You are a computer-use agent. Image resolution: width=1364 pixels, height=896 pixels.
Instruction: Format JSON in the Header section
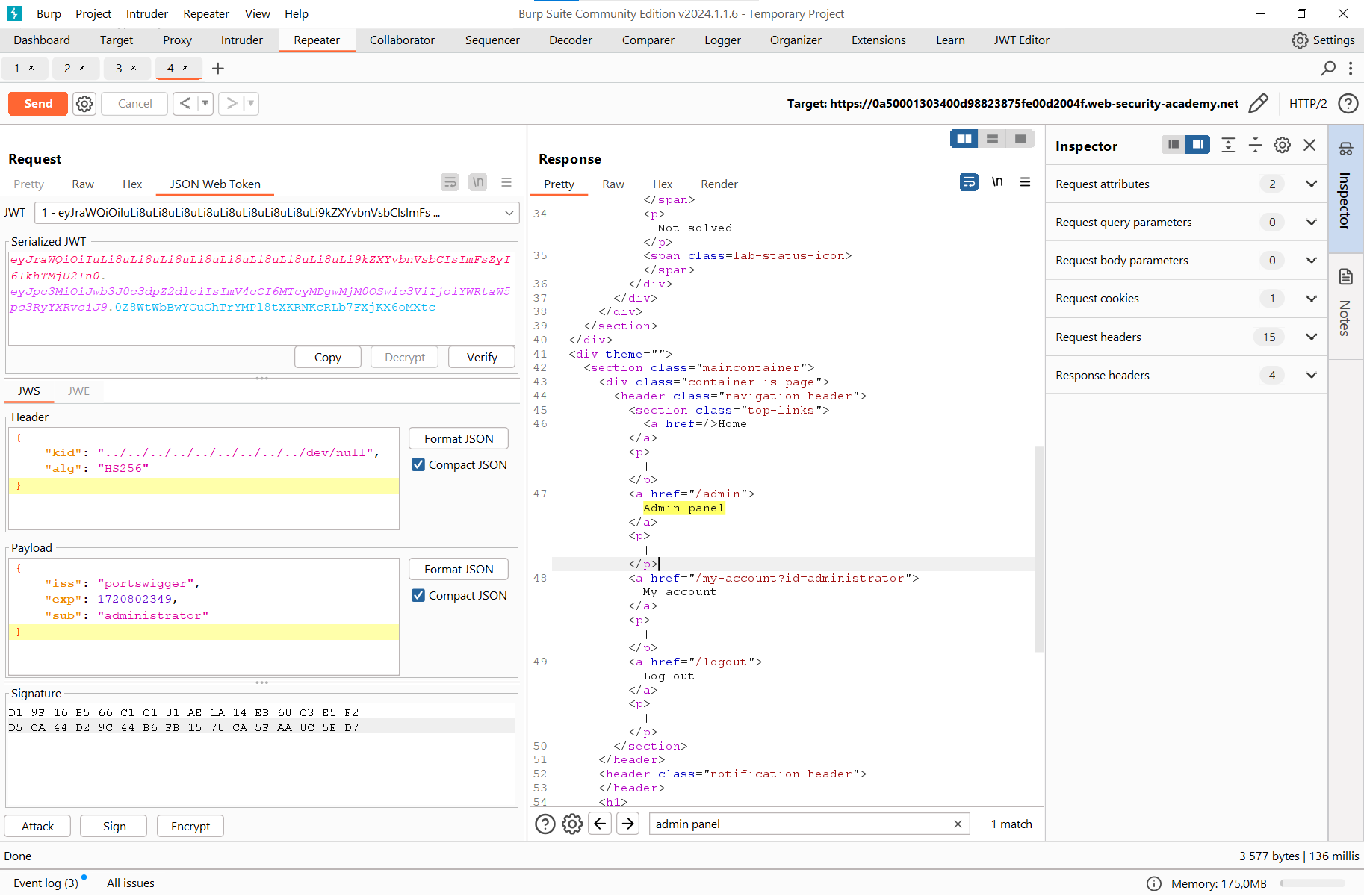tap(459, 438)
